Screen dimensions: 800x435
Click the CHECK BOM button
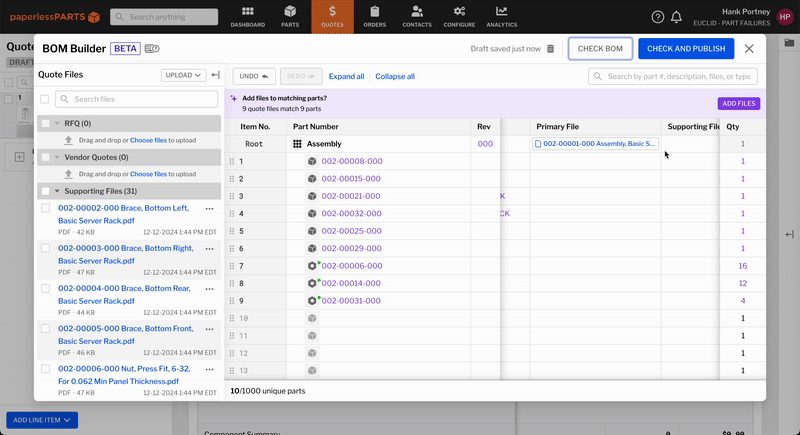point(600,48)
